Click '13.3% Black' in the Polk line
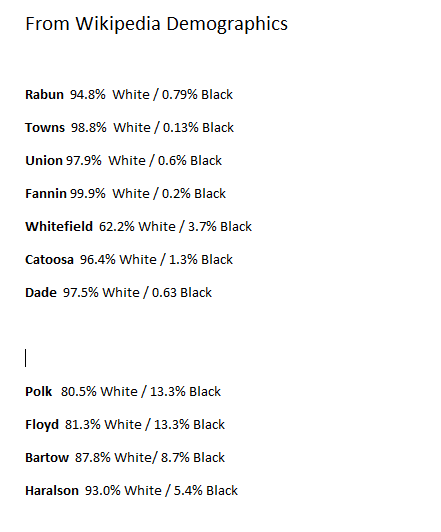 [186, 392]
